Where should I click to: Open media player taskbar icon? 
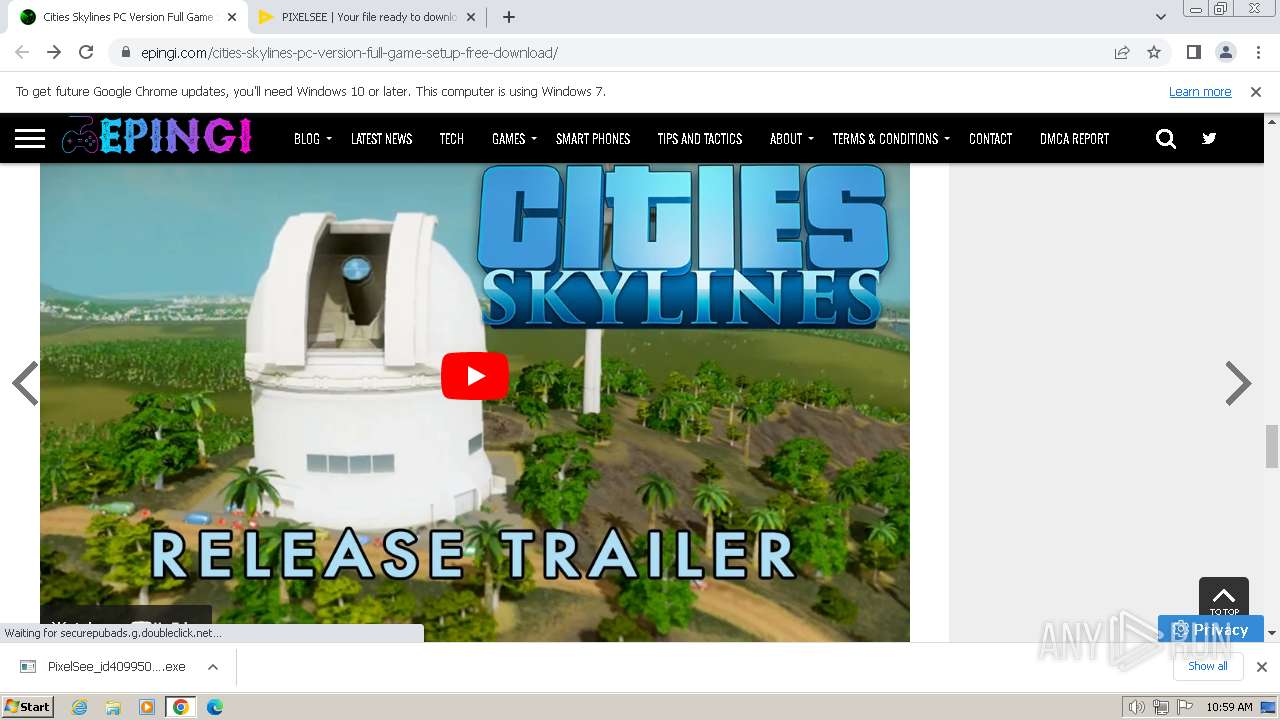click(147, 707)
